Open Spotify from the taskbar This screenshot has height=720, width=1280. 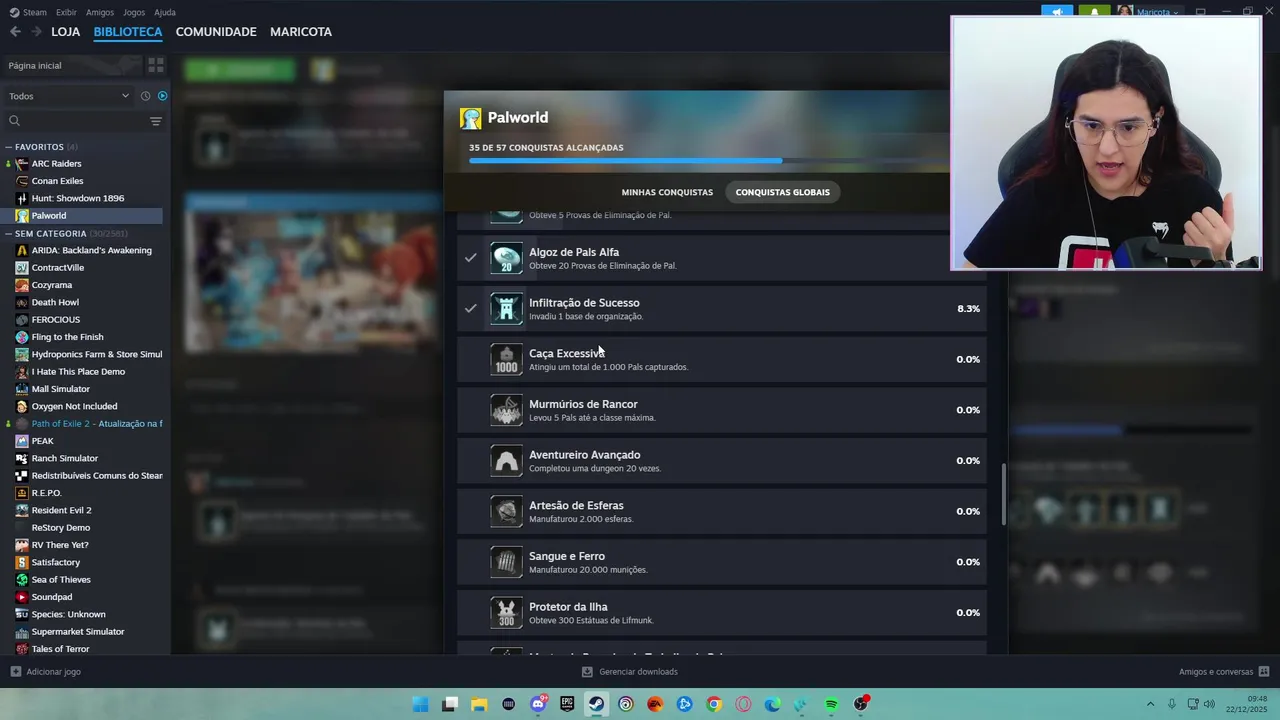coord(831,704)
